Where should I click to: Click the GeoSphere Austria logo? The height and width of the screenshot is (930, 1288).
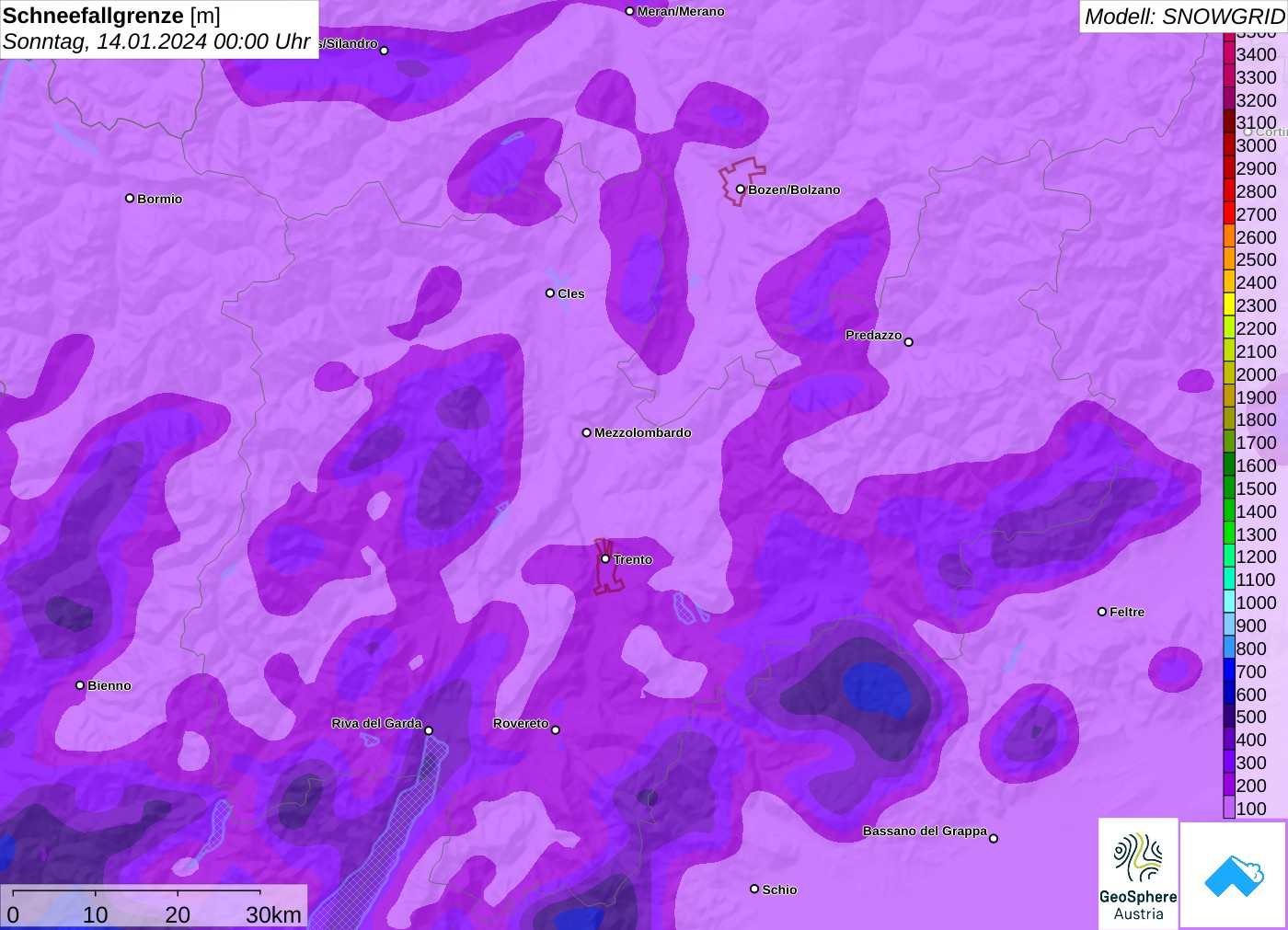pyautogui.click(x=1138, y=873)
